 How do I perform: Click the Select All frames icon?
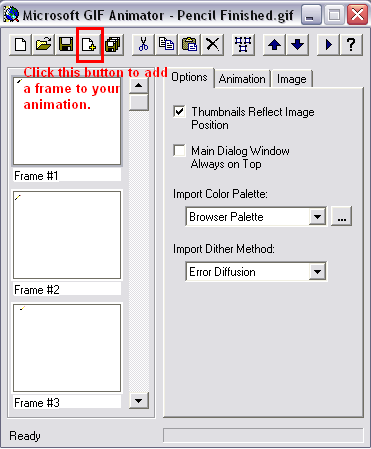(243, 44)
